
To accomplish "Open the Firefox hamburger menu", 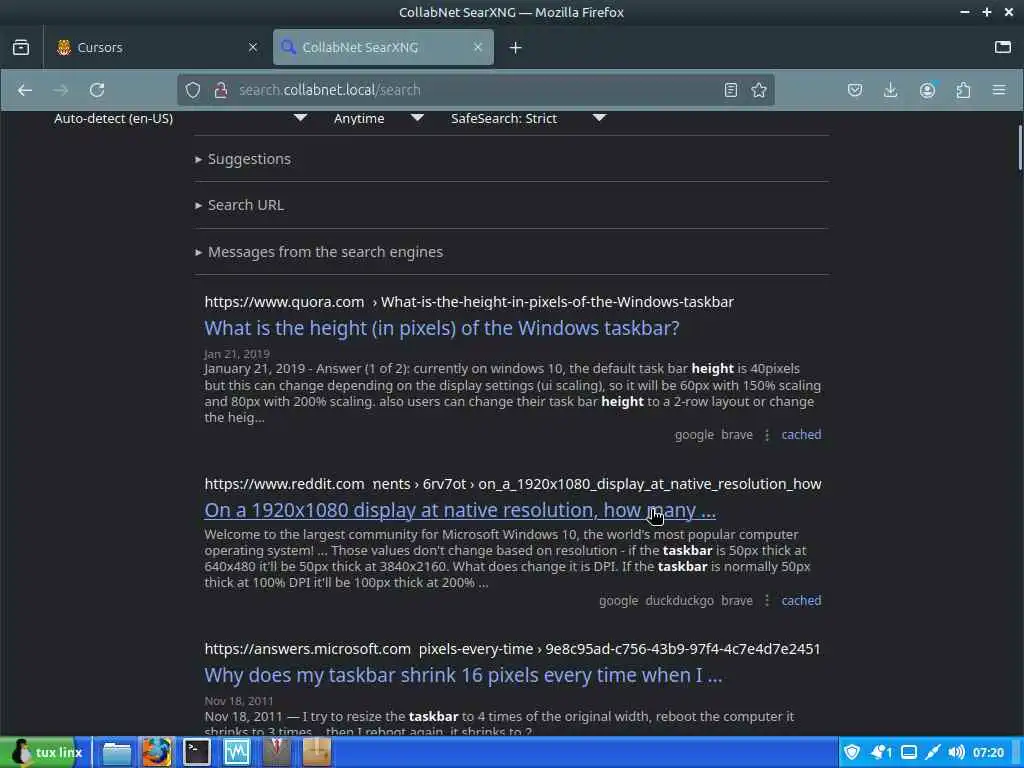I will pyautogui.click(x=999, y=90).
